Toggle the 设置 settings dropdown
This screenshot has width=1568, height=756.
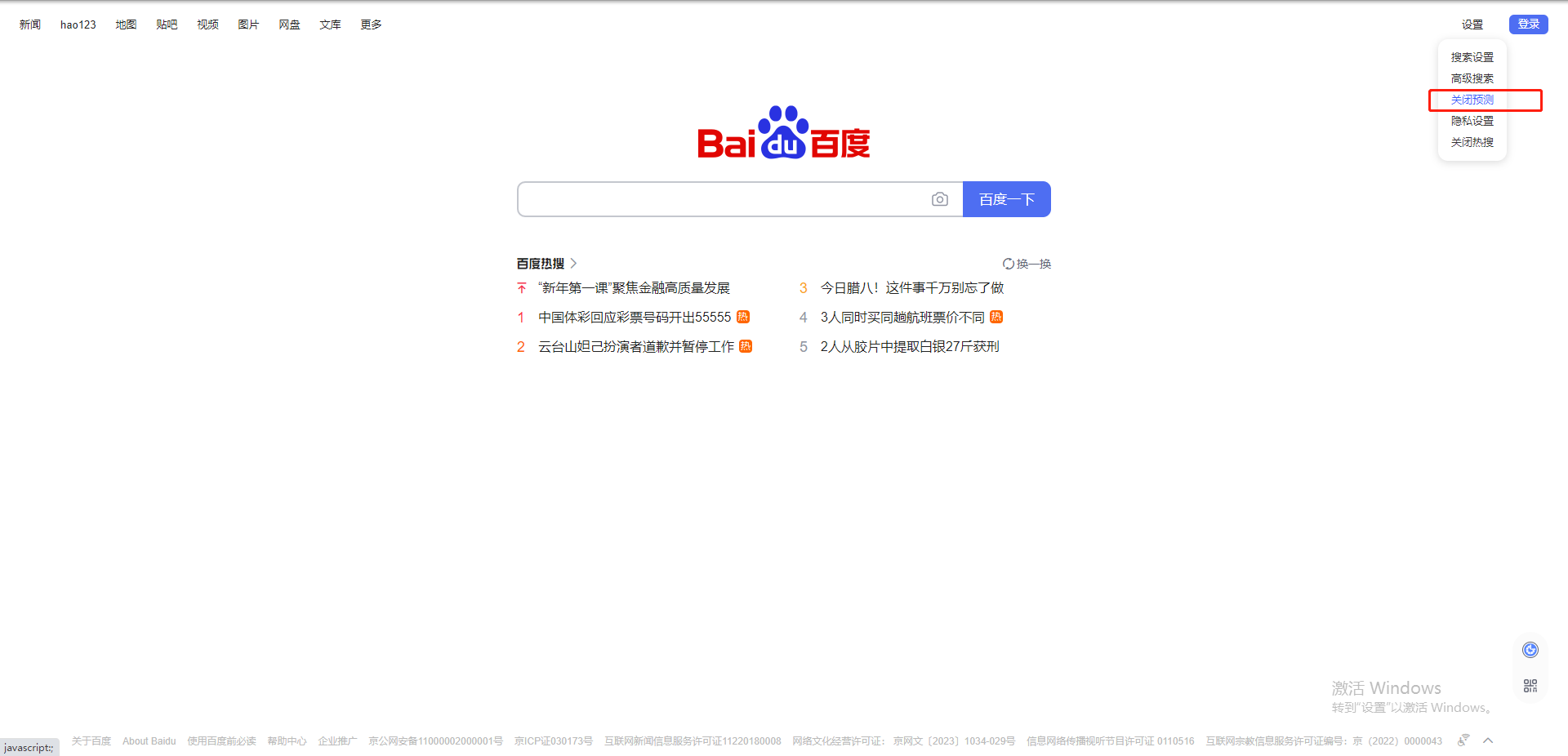coord(1472,24)
